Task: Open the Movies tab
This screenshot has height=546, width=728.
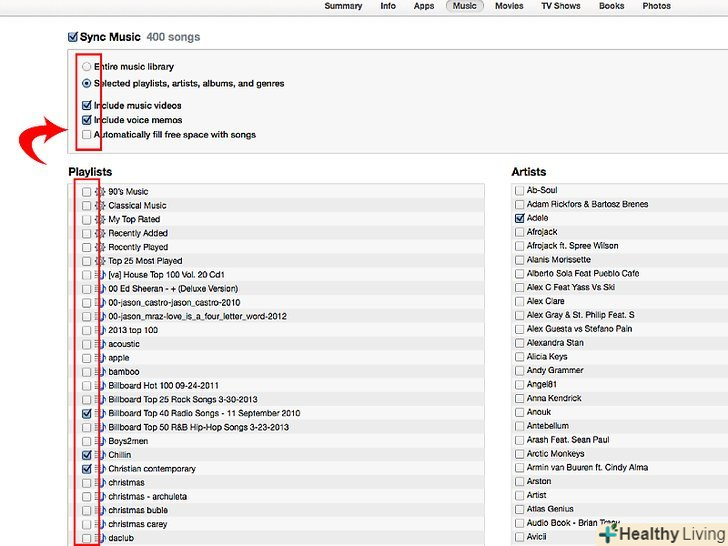Action: pos(509,6)
